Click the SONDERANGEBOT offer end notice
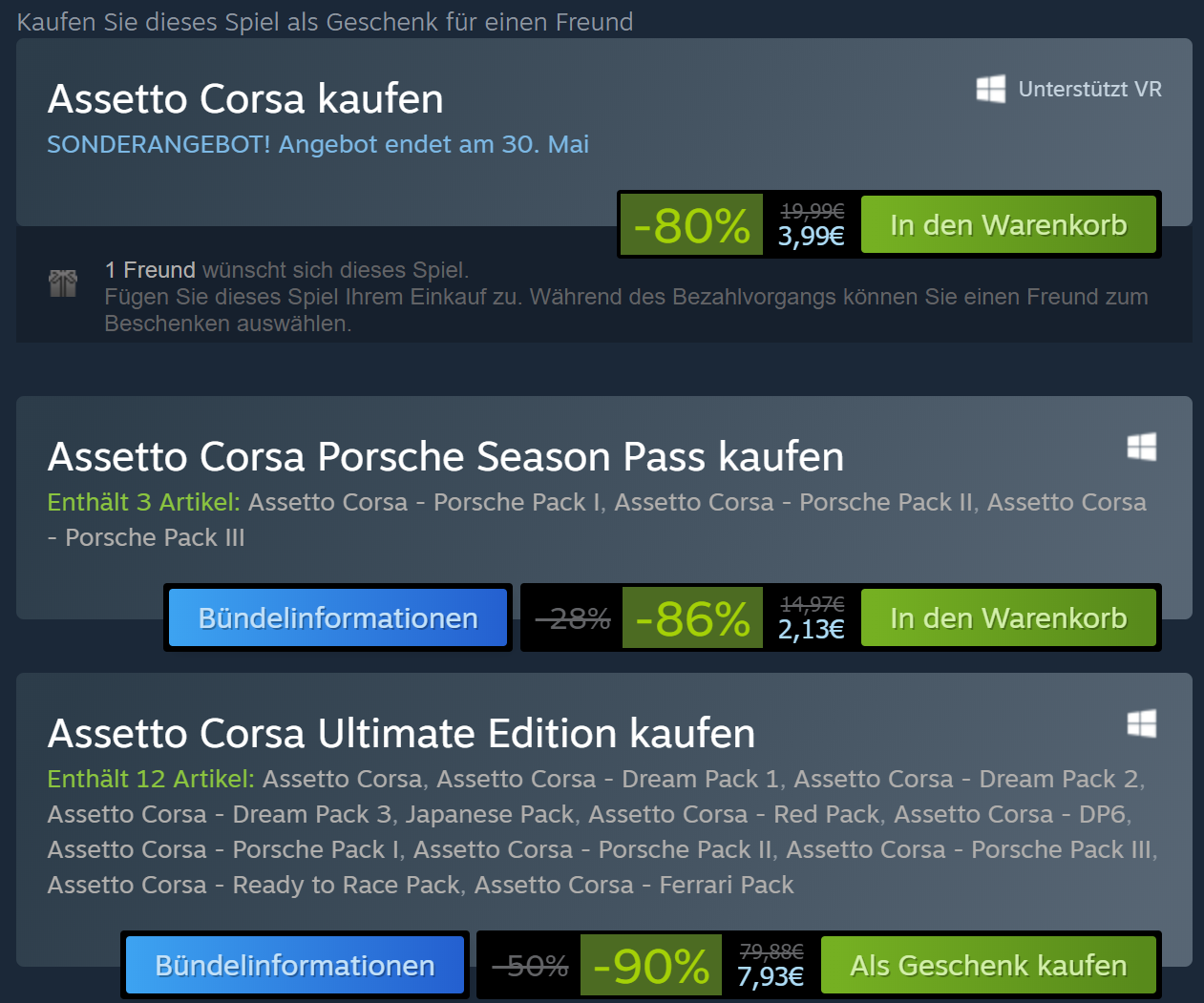Screen dimensions: 1204x1003 (x=318, y=144)
